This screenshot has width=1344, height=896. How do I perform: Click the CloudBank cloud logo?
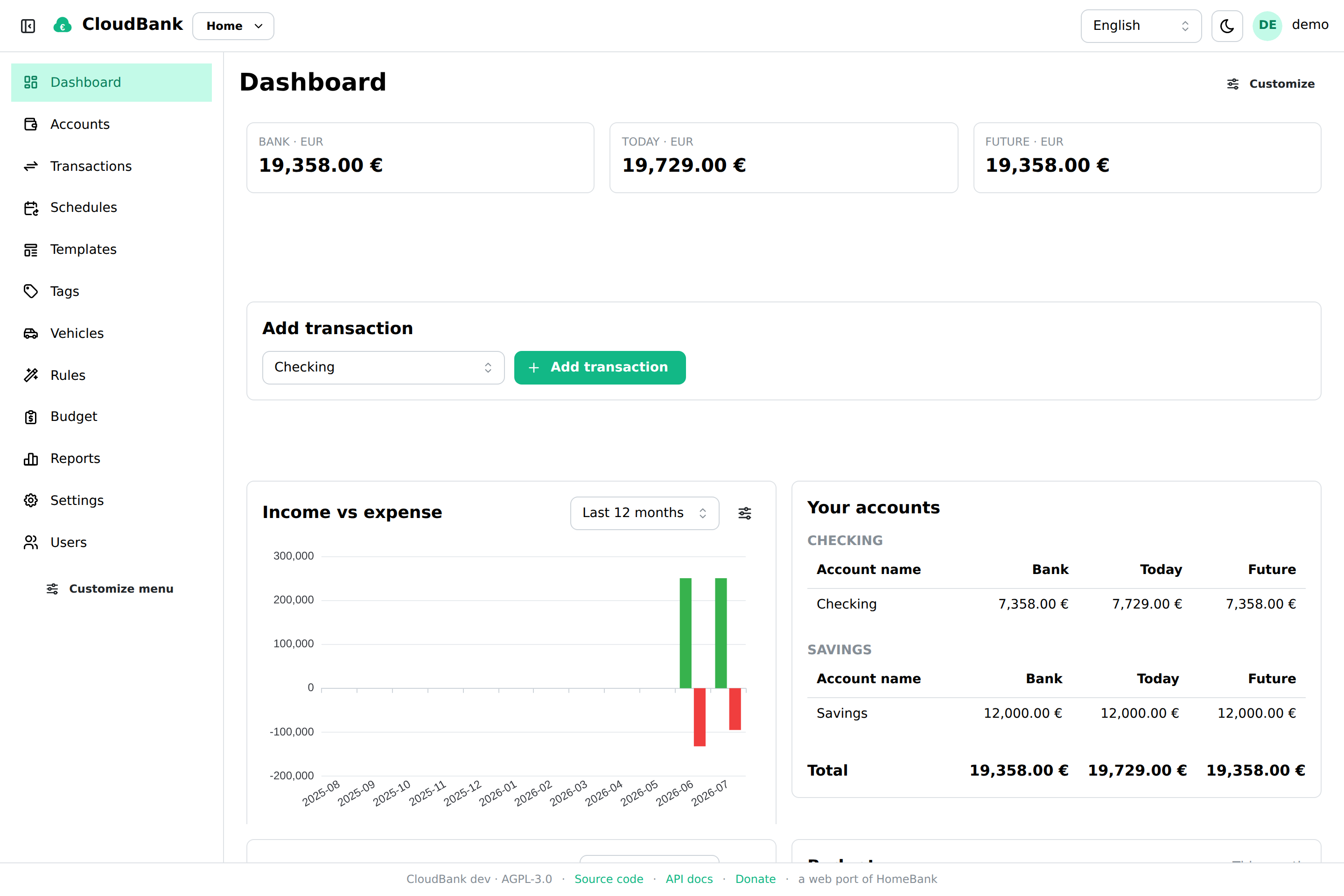click(62, 25)
